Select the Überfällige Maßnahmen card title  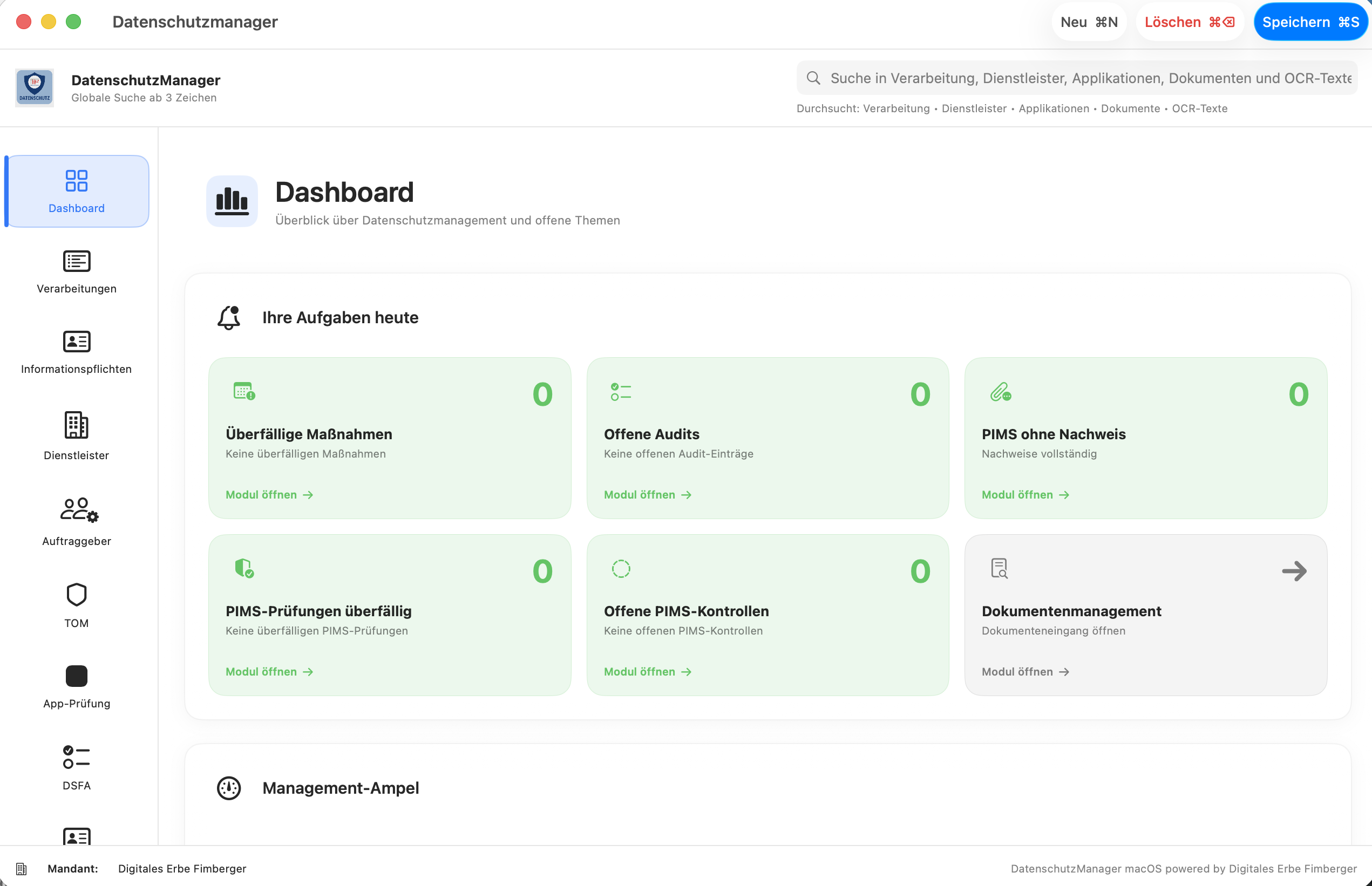click(309, 434)
